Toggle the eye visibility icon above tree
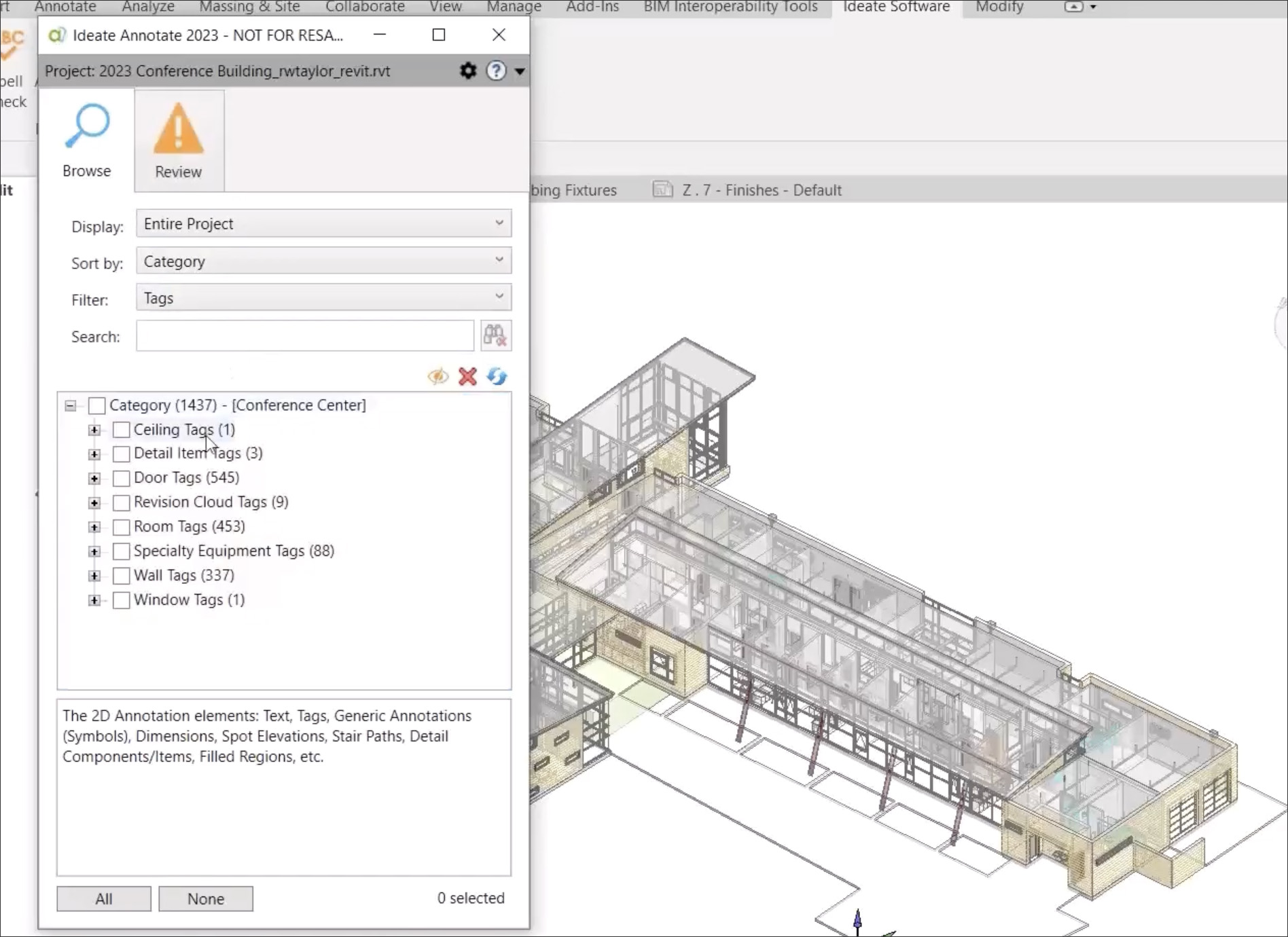1288x937 pixels. click(438, 376)
